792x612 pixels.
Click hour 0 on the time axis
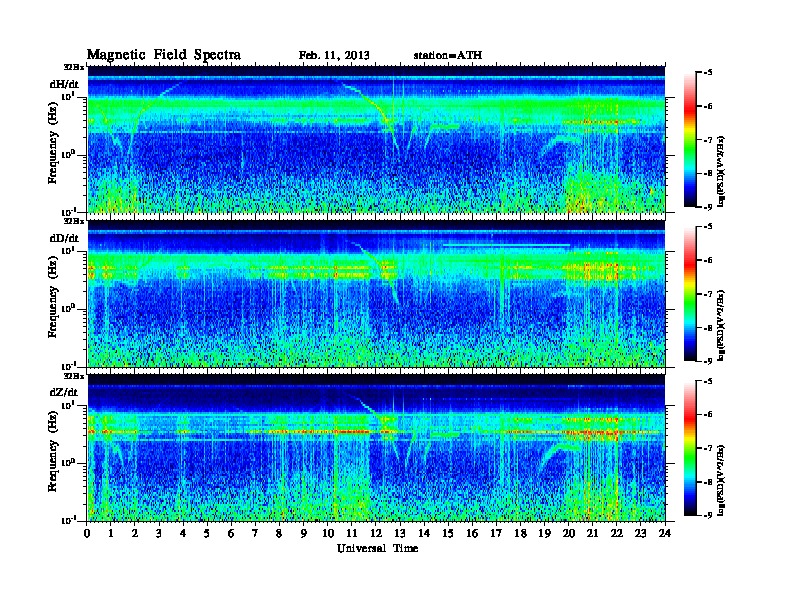pyautogui.click(x=87, y=533)
